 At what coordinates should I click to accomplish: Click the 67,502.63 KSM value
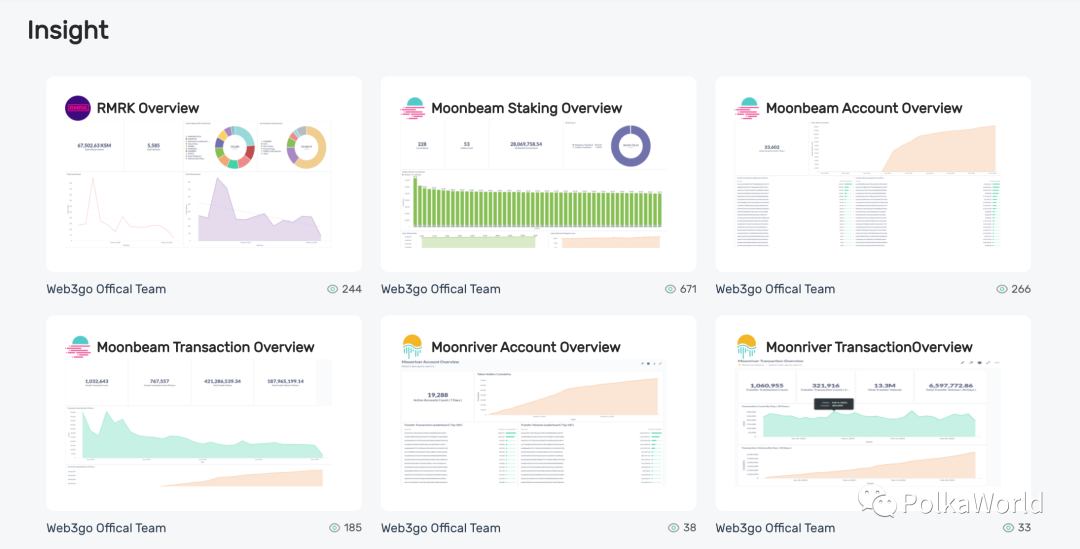coord(95,145)
